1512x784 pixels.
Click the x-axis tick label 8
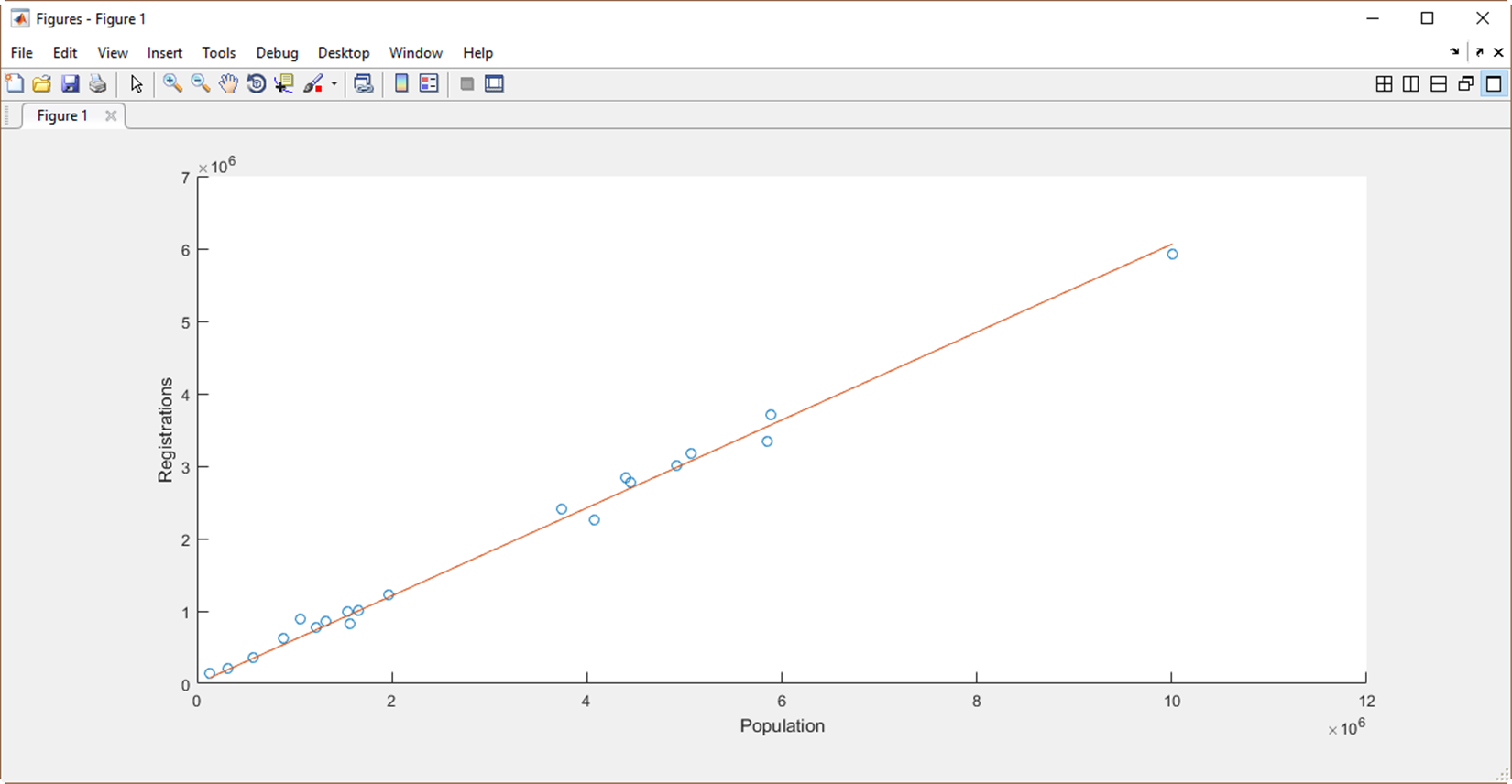point(977,702)
